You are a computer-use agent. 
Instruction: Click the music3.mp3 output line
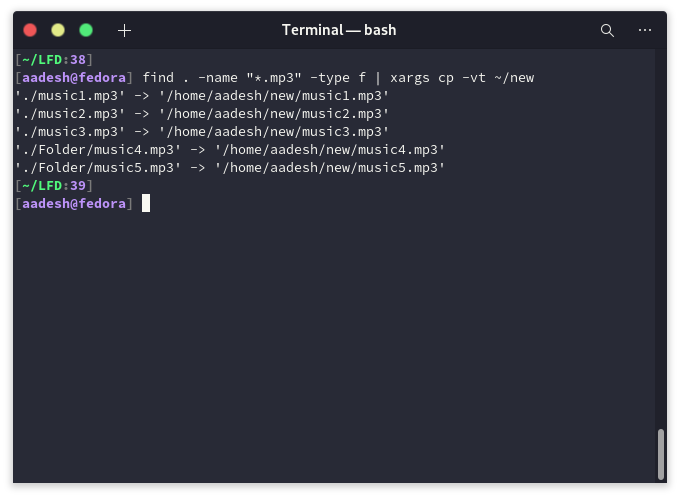tap(202, 131)
